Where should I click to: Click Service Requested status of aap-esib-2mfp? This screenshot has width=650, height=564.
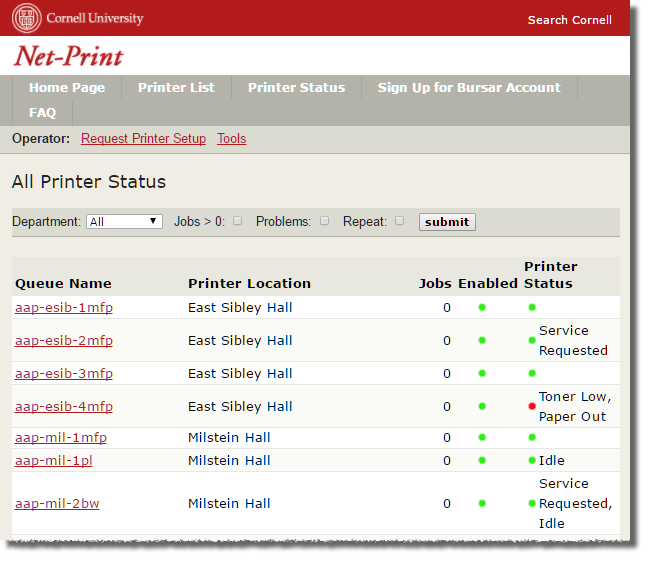coord(573,341)
